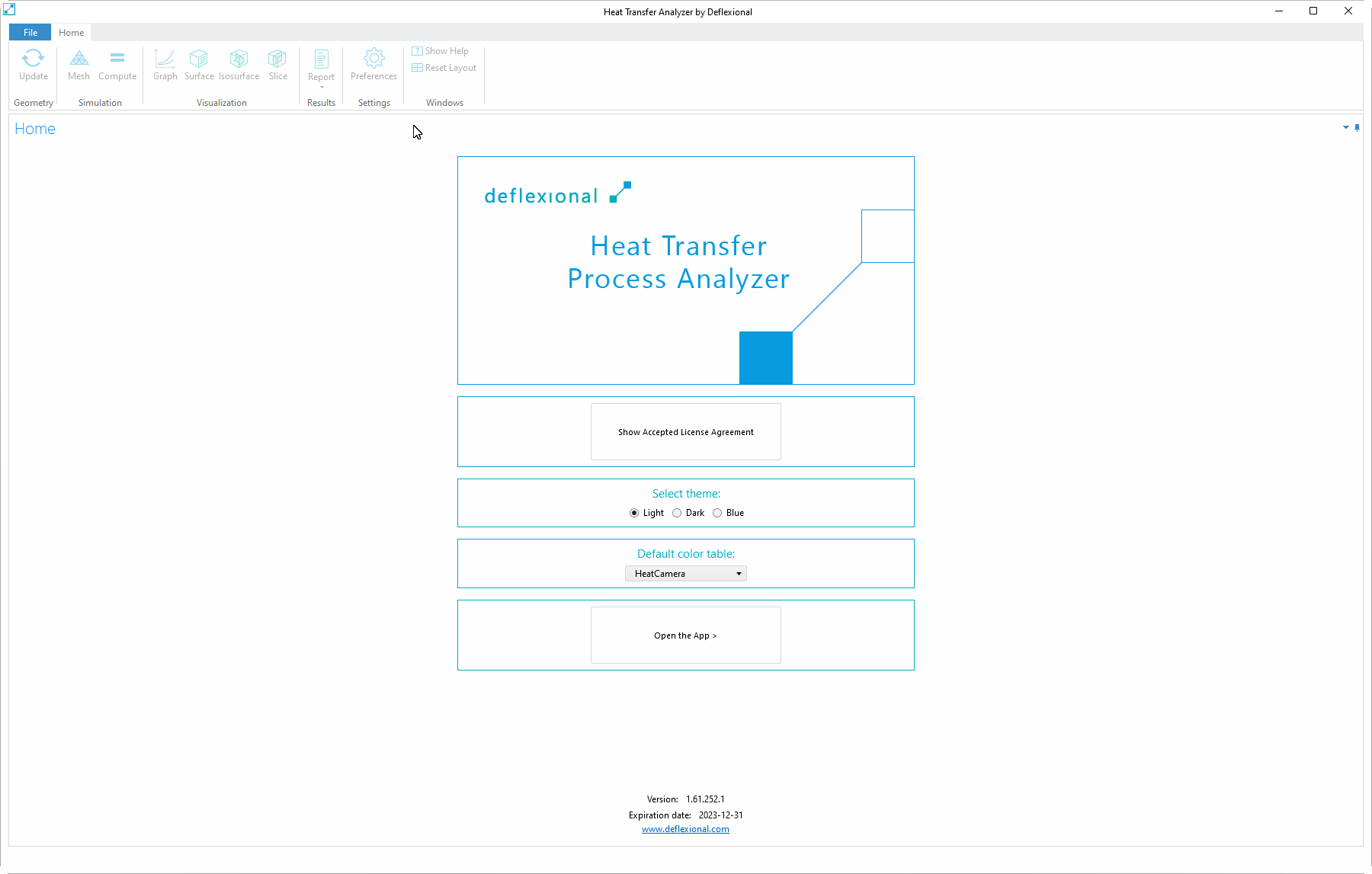1372x874 pixels.
Task: Click the expiration date 2023-12-31
Action: (720, 815)
